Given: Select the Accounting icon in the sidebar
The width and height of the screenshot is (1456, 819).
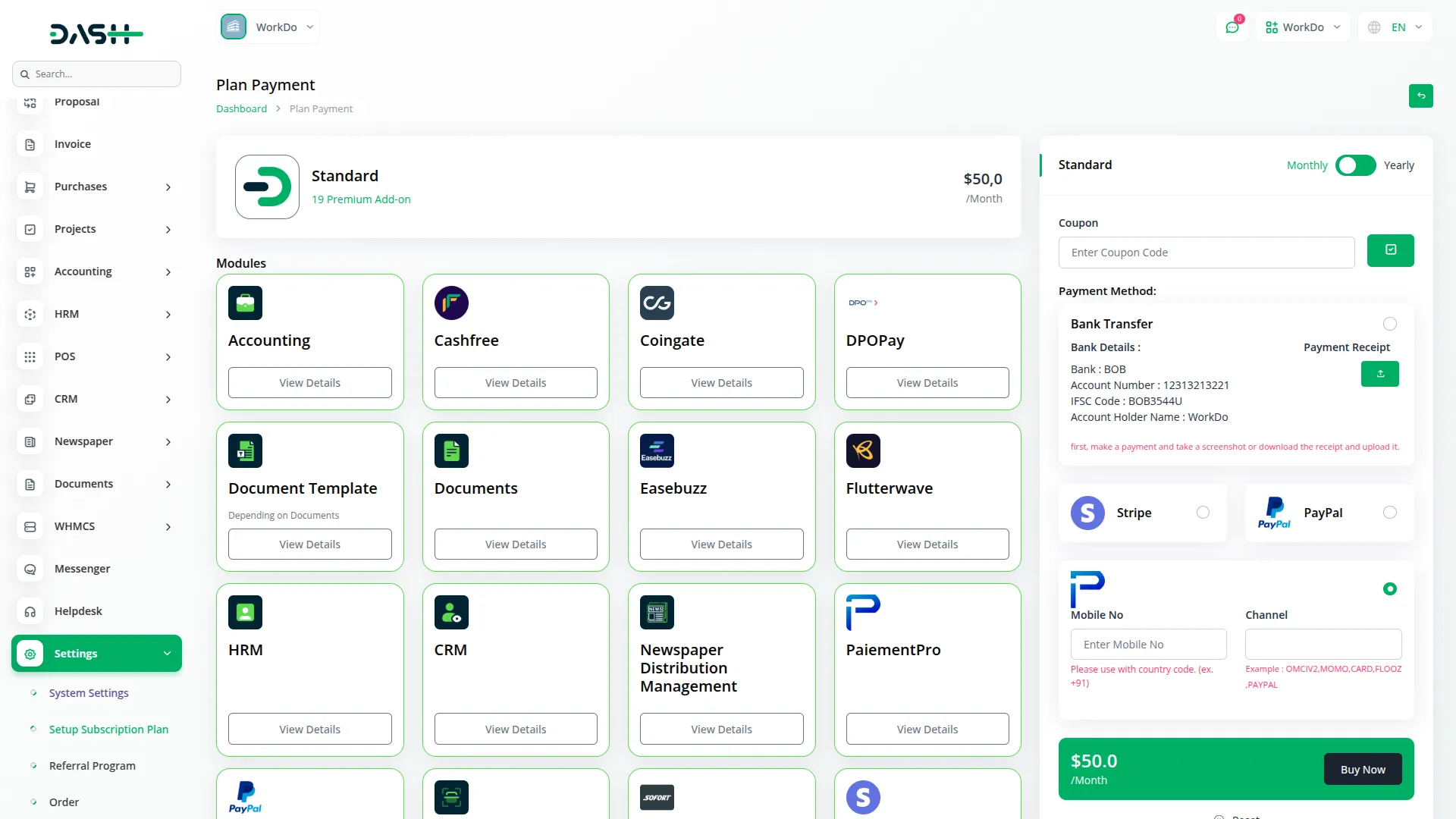Looking at the screenshot, I should point(30,271).
